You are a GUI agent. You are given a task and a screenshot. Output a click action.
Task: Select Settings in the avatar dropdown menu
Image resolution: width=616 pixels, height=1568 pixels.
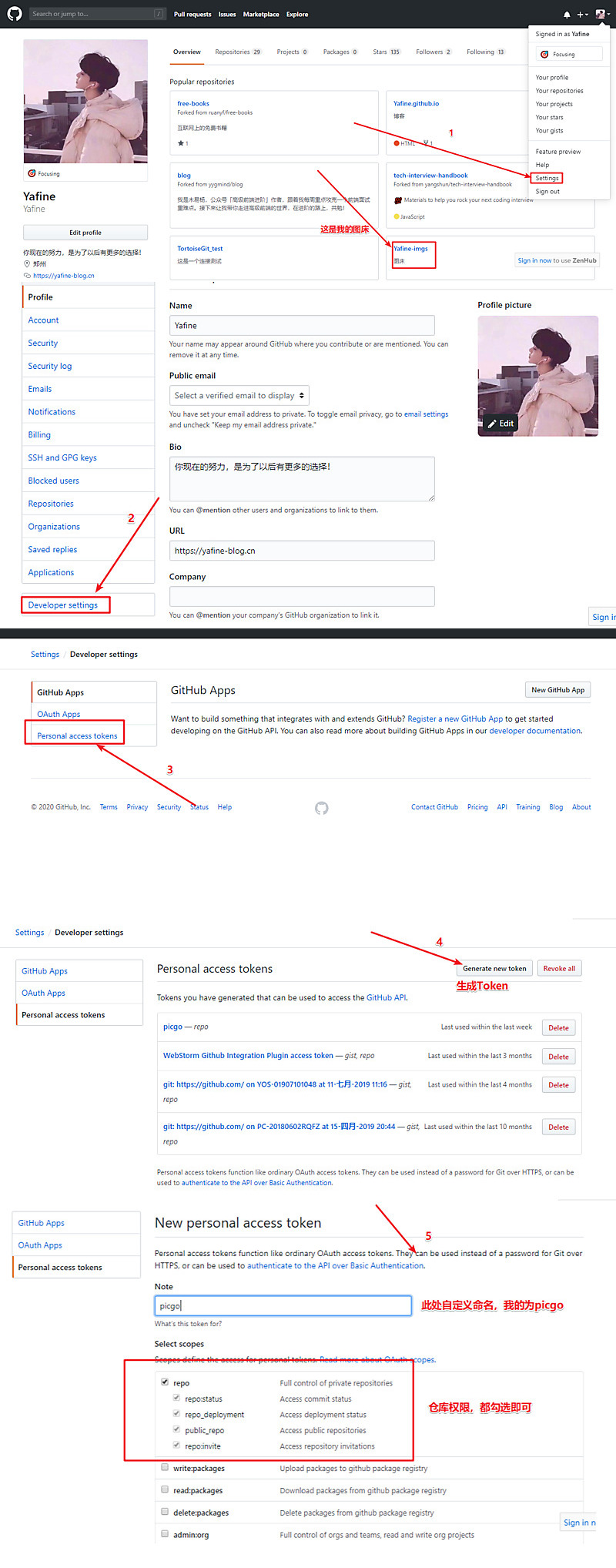[x=547, y=178]
